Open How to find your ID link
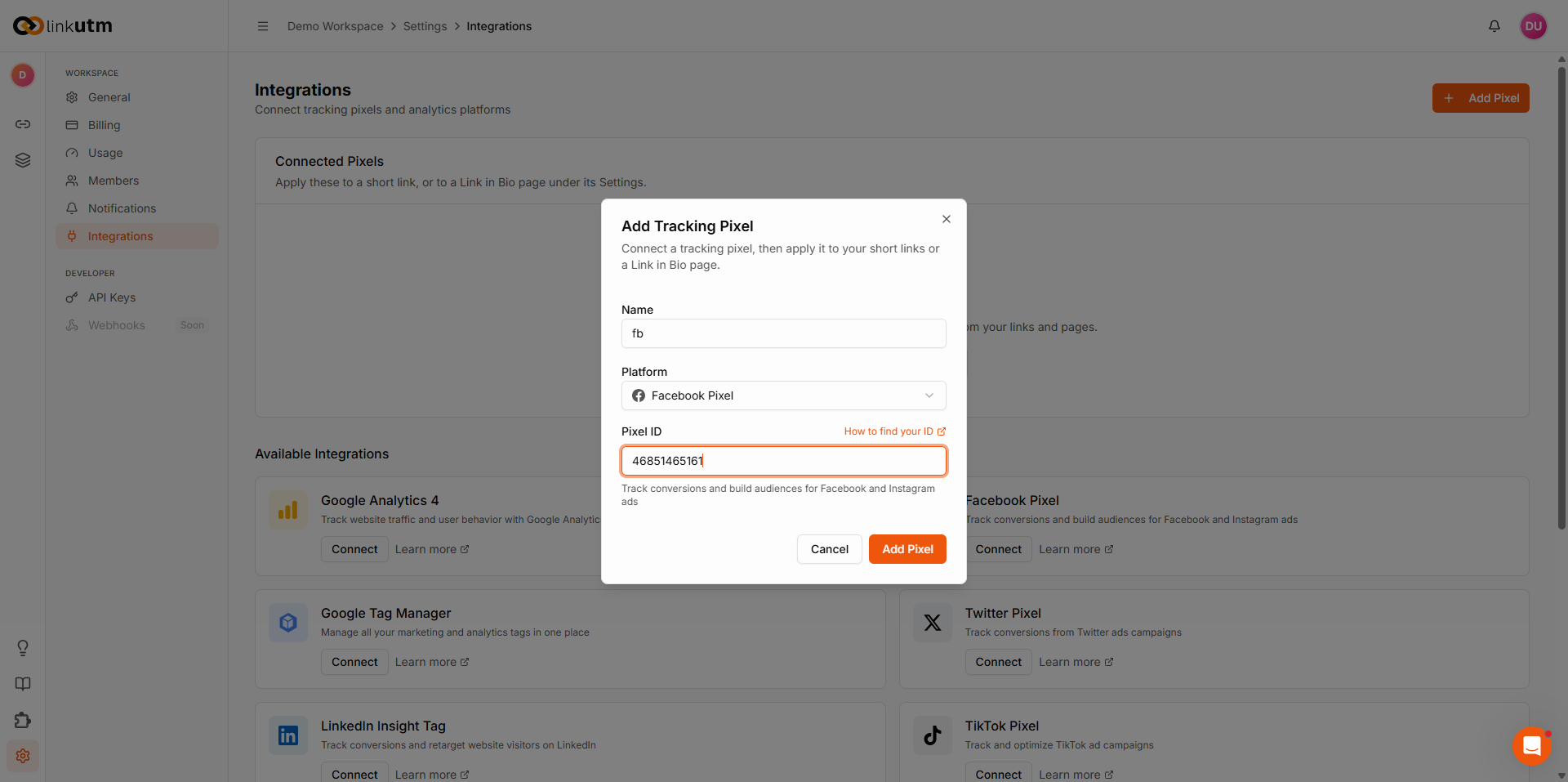This screenshot has height=782, width=1568. 895,431
